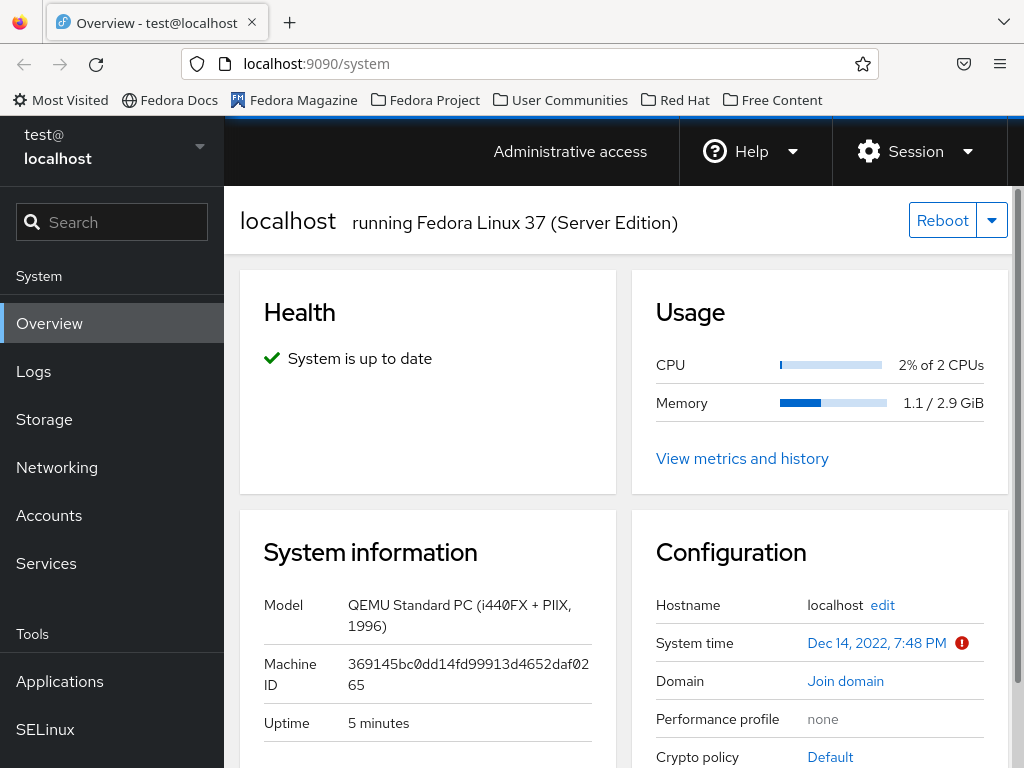The width and height of the screenshot is (1024, 768).
Task: Click the page vertical scrollbar
Action: click(x=1017, y=436)
